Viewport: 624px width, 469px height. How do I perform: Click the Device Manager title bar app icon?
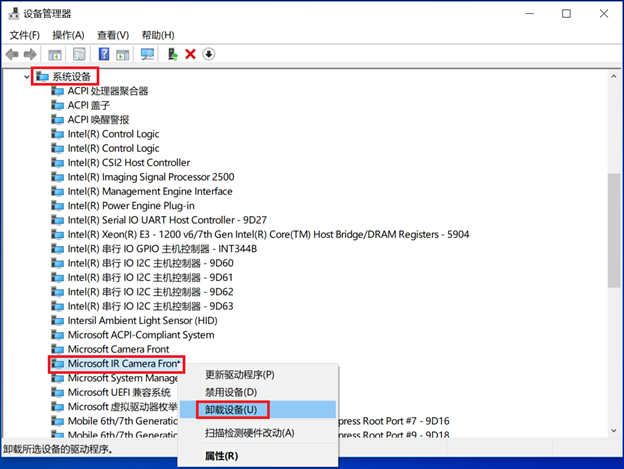point(14,14)
